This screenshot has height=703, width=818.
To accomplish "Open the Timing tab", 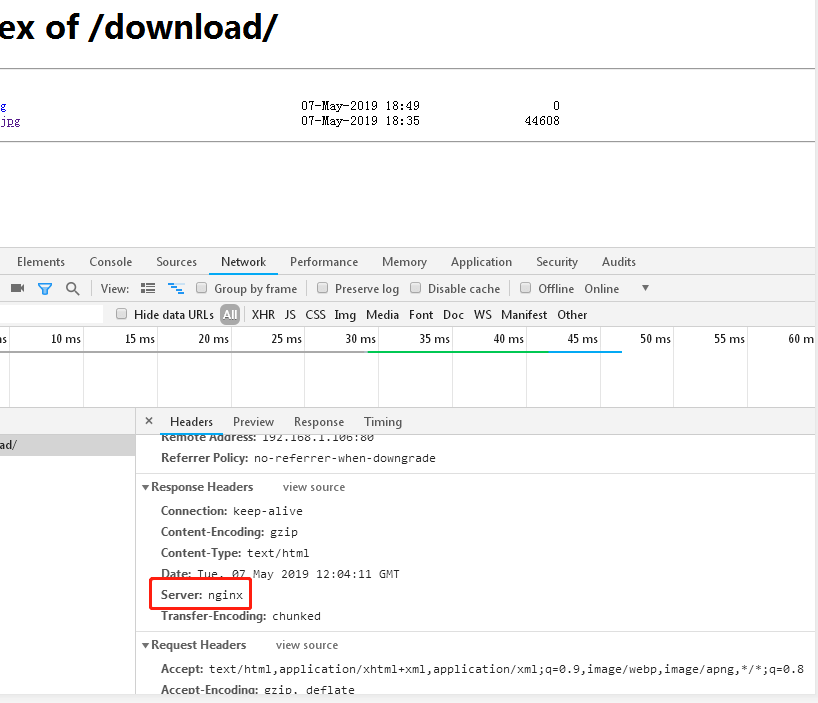I will pos(383,422).
